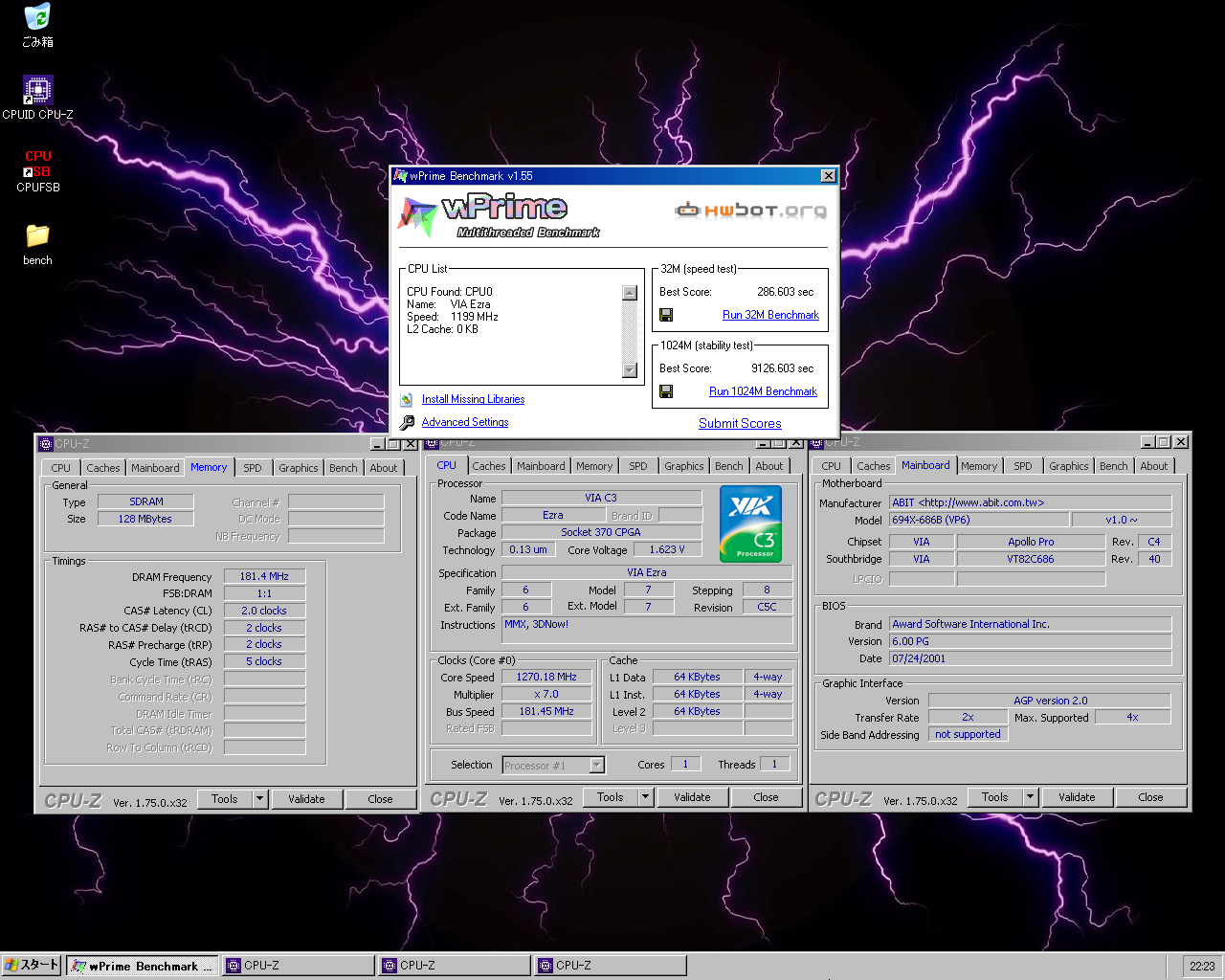Open Advanced Settings link
This screenshot has width=1225, height=980.
(x=465, y=422)
